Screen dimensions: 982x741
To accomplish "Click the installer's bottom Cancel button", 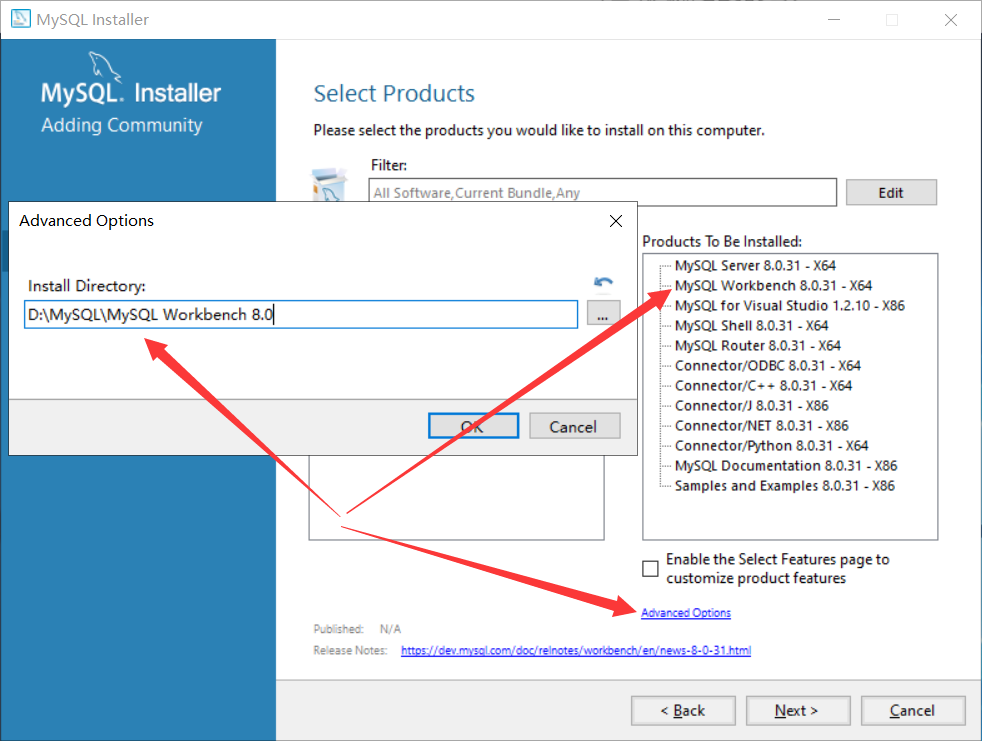I will (912, 710).
